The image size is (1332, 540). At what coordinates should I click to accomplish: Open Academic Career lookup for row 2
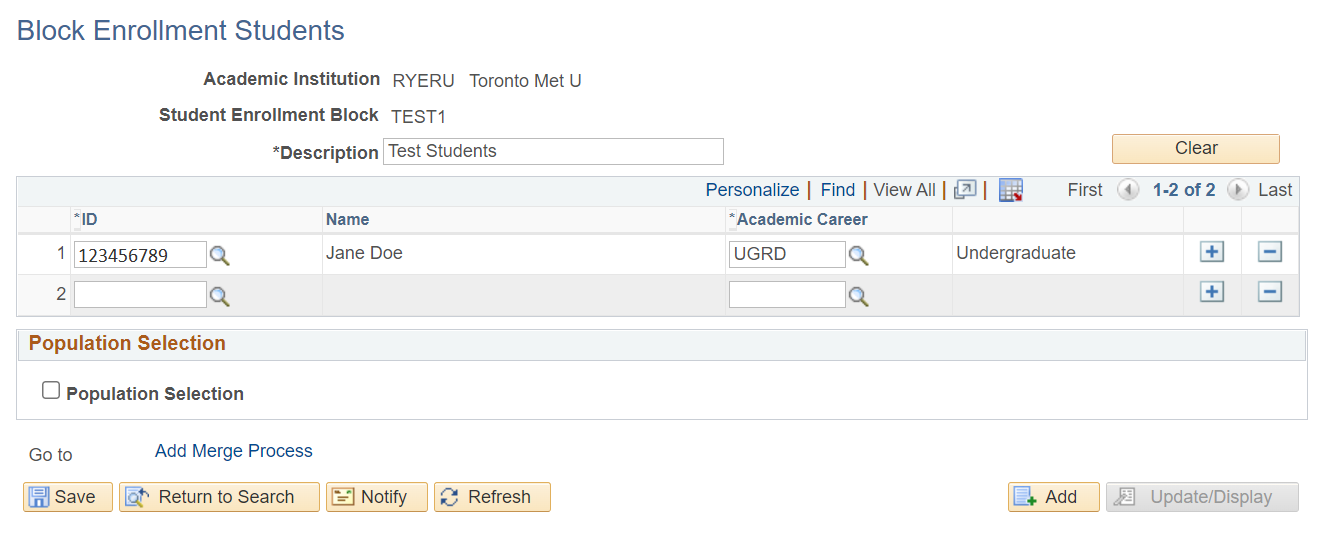click(x=859, y=296)
